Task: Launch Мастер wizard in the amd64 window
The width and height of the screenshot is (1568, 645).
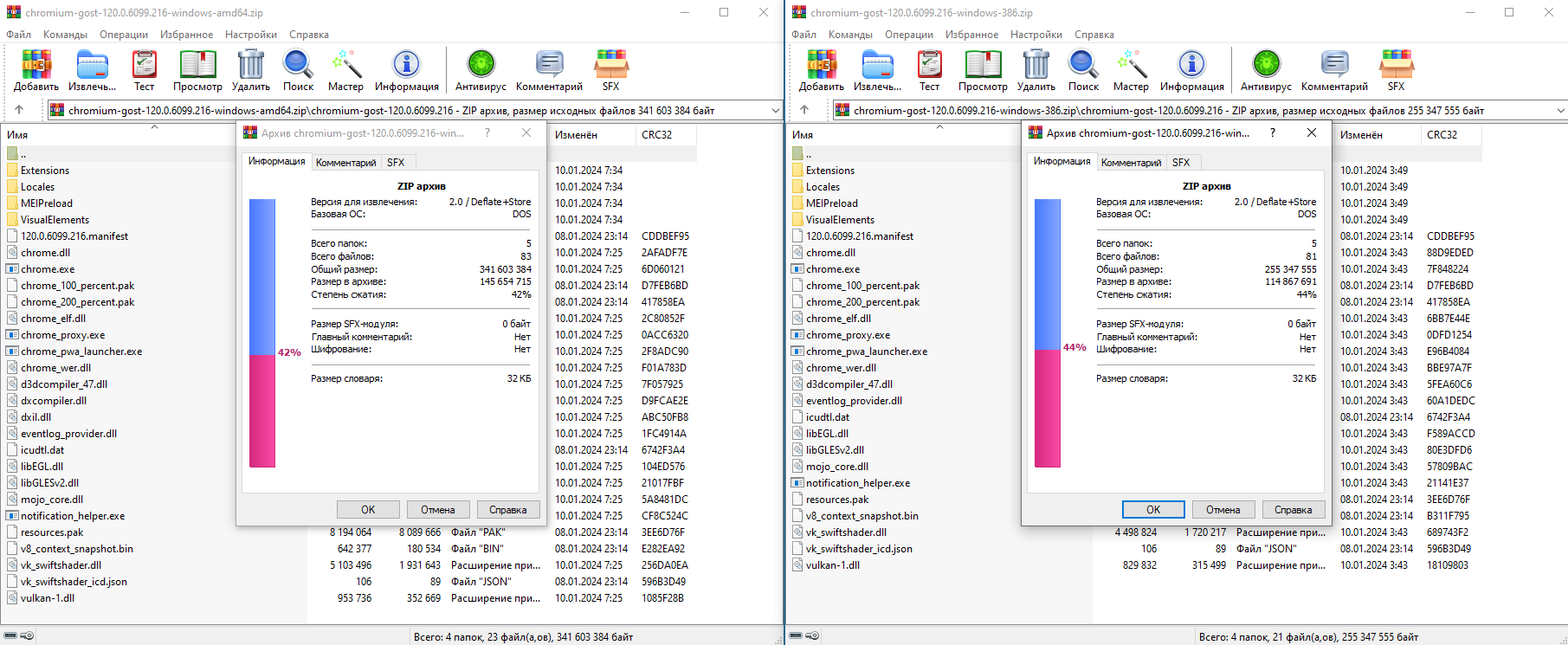Action: pos(345,70)
